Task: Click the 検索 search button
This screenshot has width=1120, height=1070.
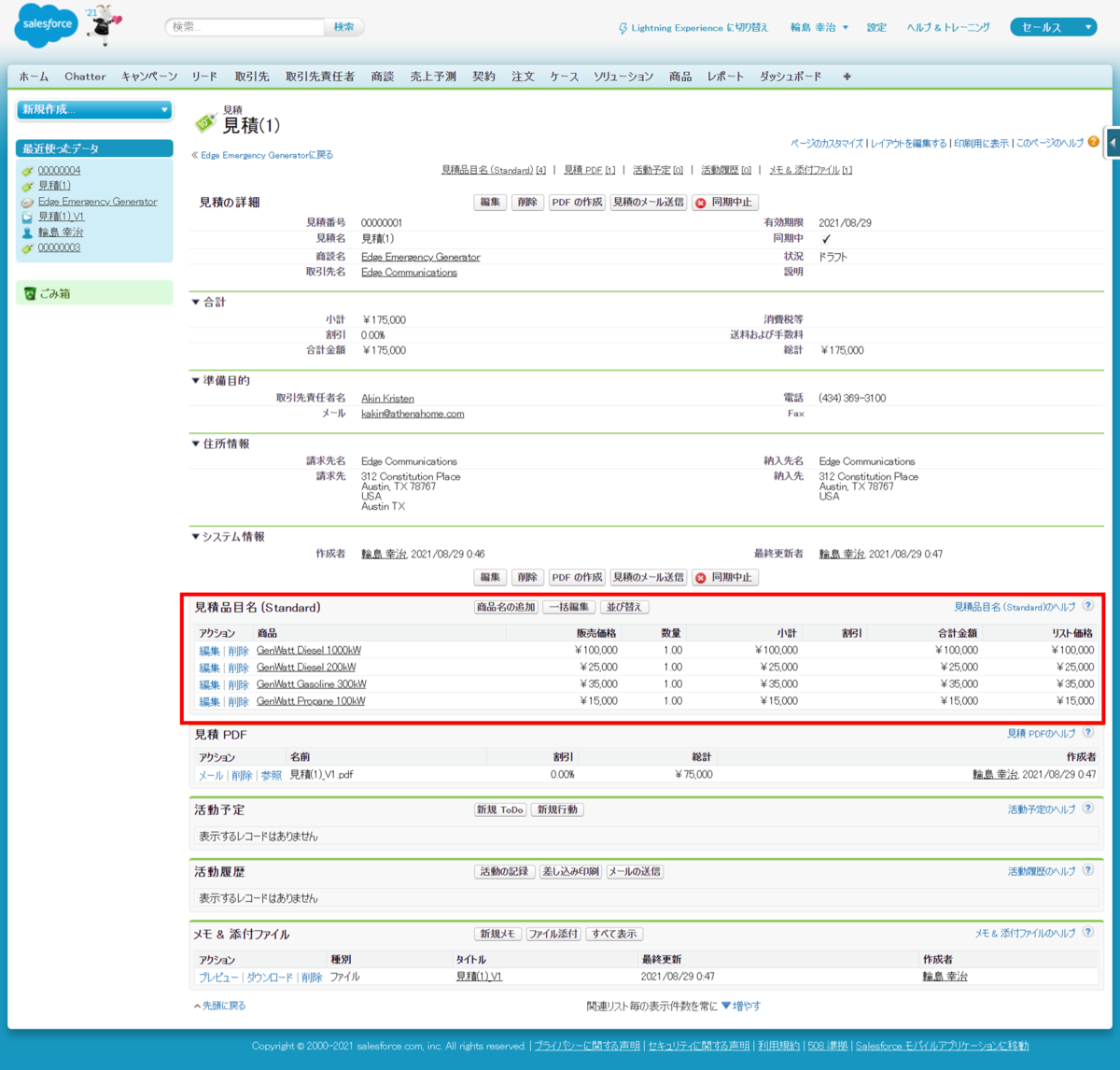Action: 343,27
